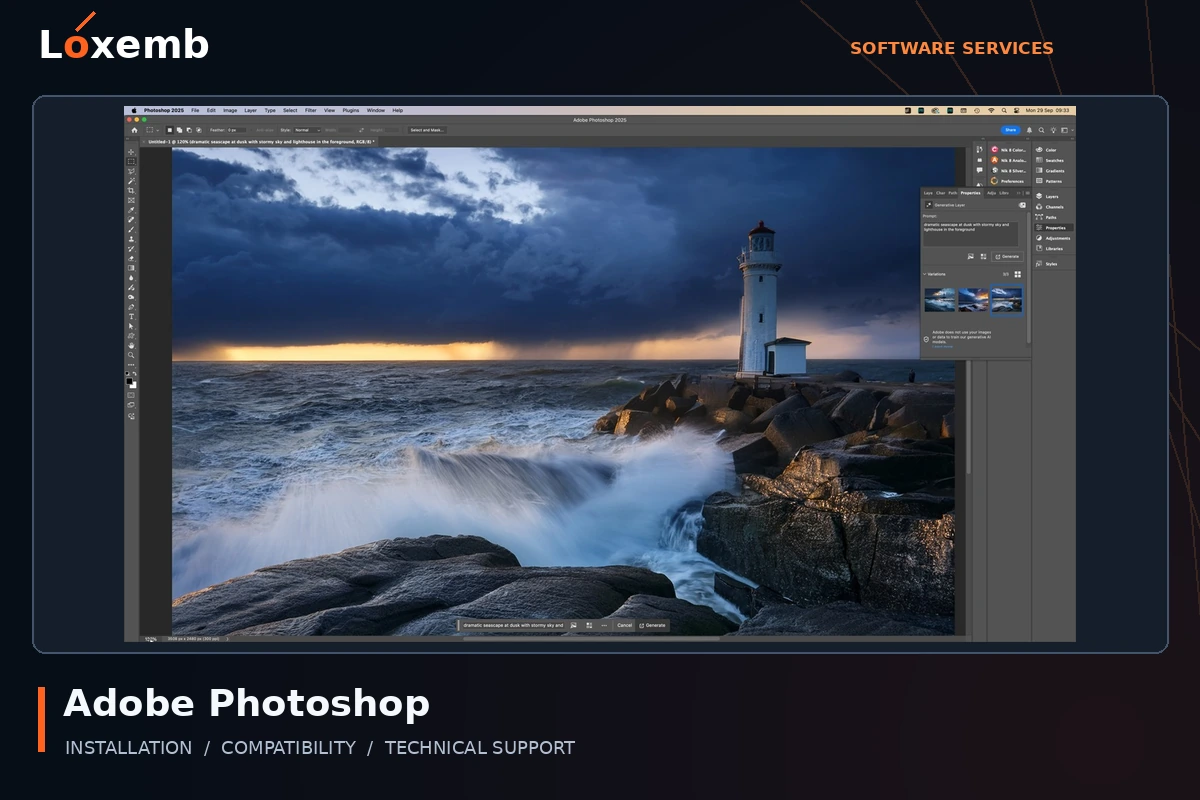Switch to the Properties tab
1200x800 pixels.
[x=970, y=193]
